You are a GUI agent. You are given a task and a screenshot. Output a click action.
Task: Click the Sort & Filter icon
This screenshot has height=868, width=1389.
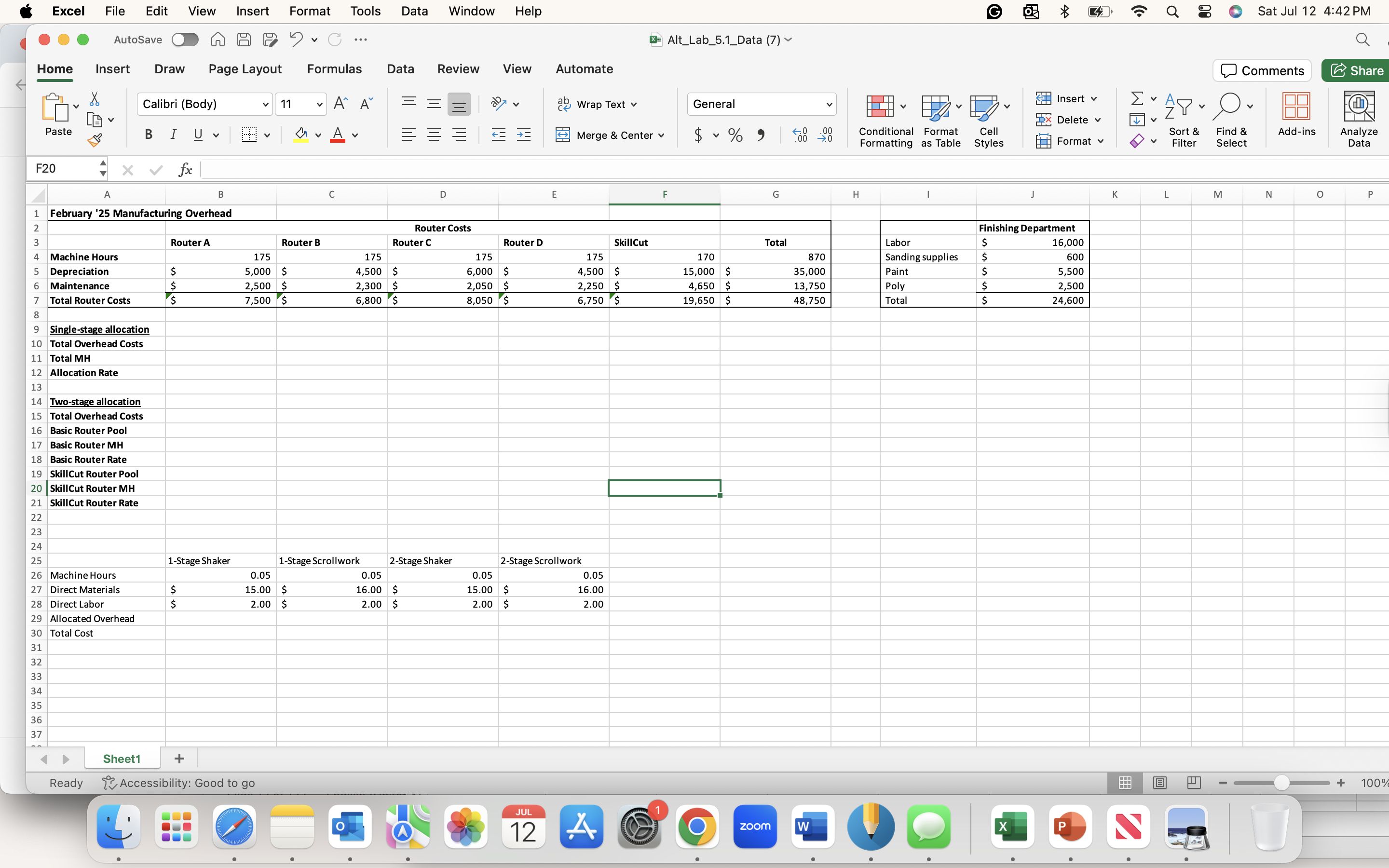(x=1184, y=119)
